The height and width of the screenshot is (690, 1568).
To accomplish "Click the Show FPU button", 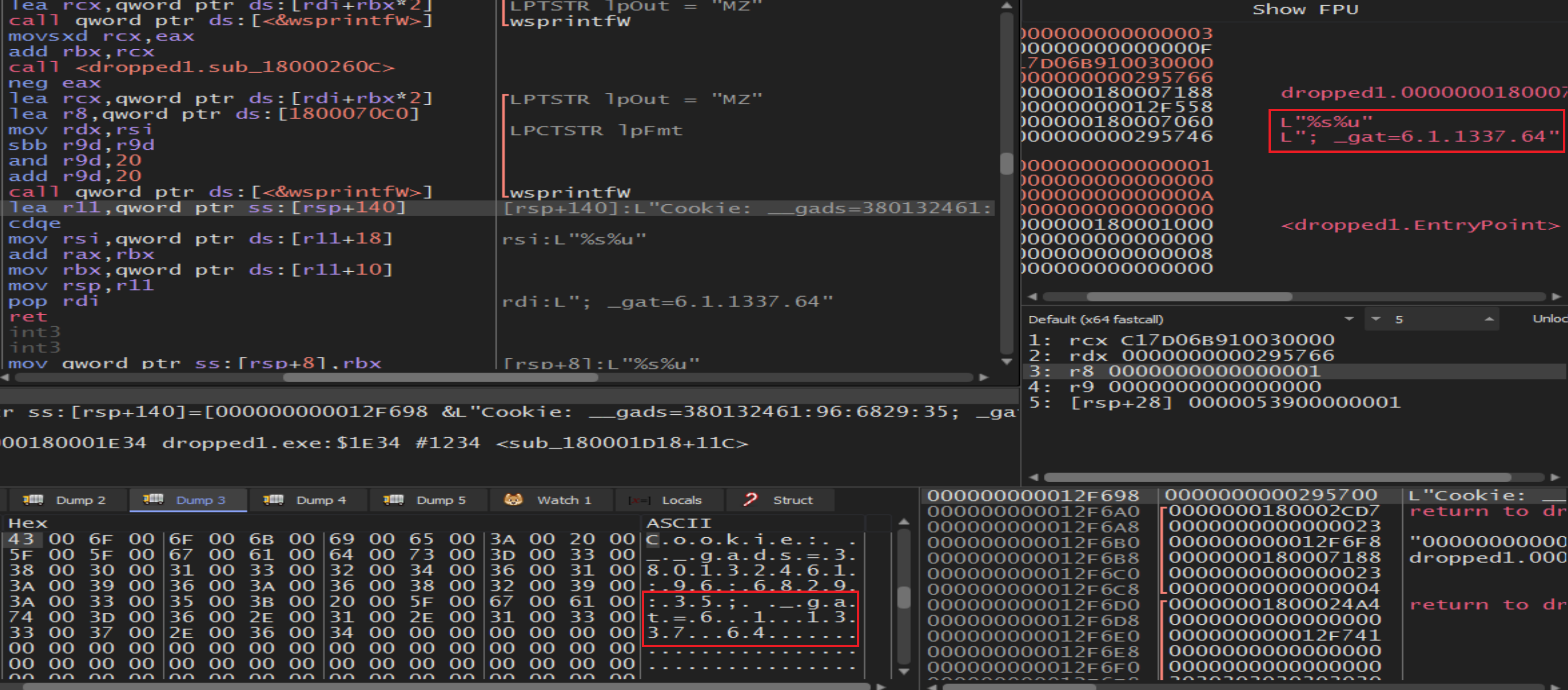I will 1305,9.
